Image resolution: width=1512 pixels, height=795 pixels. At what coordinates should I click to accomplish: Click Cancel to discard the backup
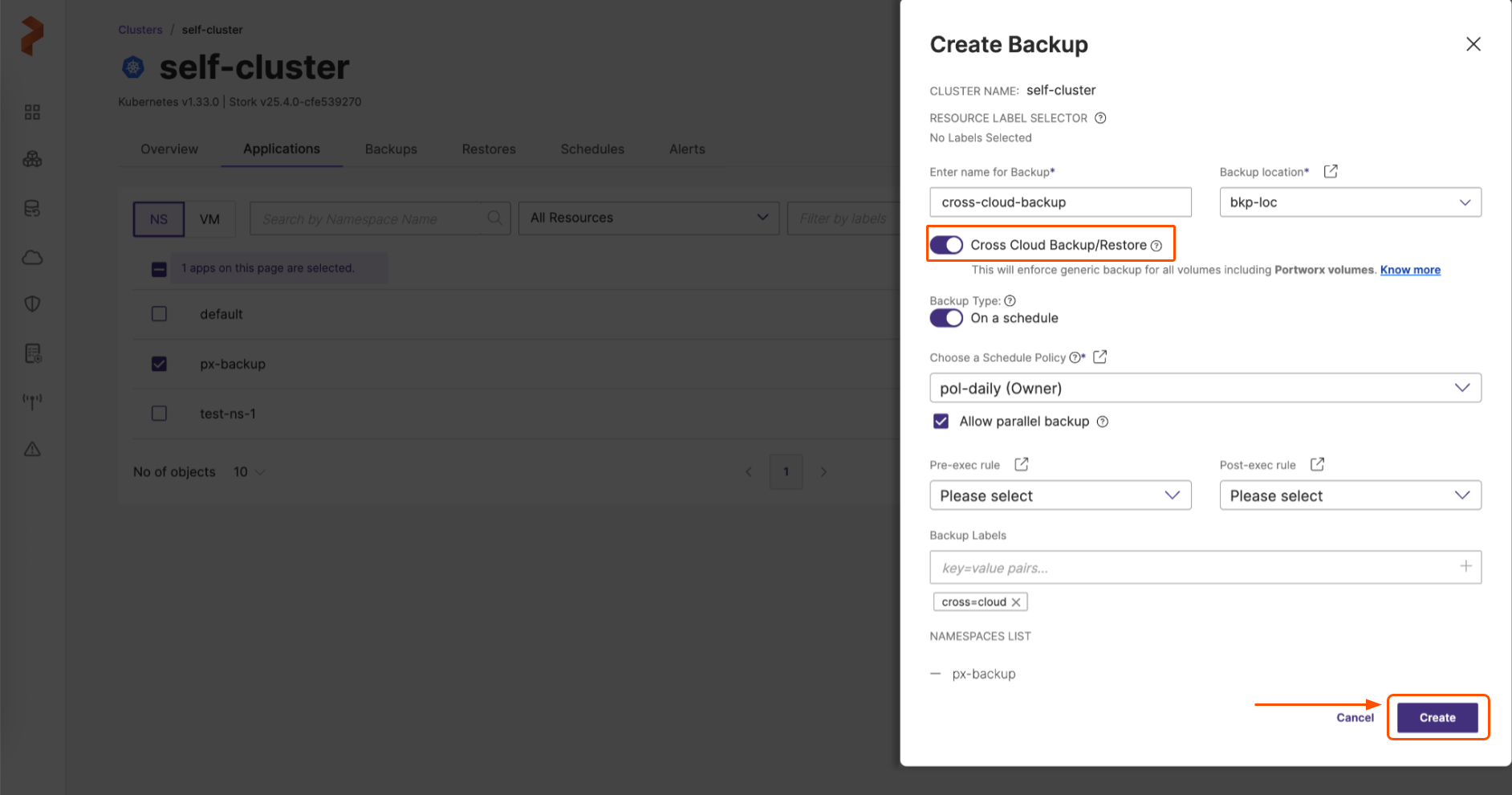click(x=1355, y=718)
